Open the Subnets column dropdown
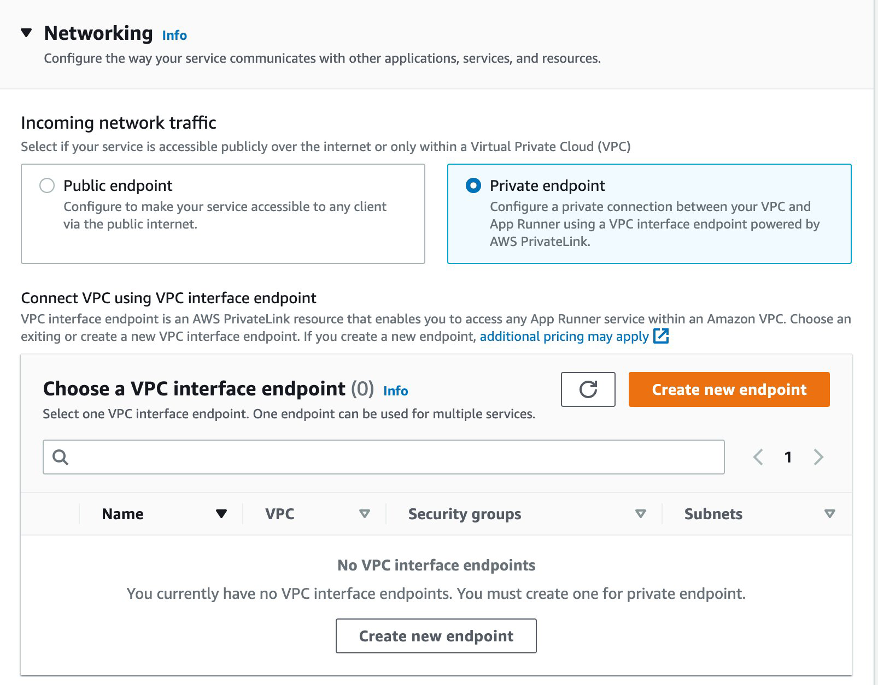Image resolution: width=879 pixels, height=685 pixels. point(830,513)
